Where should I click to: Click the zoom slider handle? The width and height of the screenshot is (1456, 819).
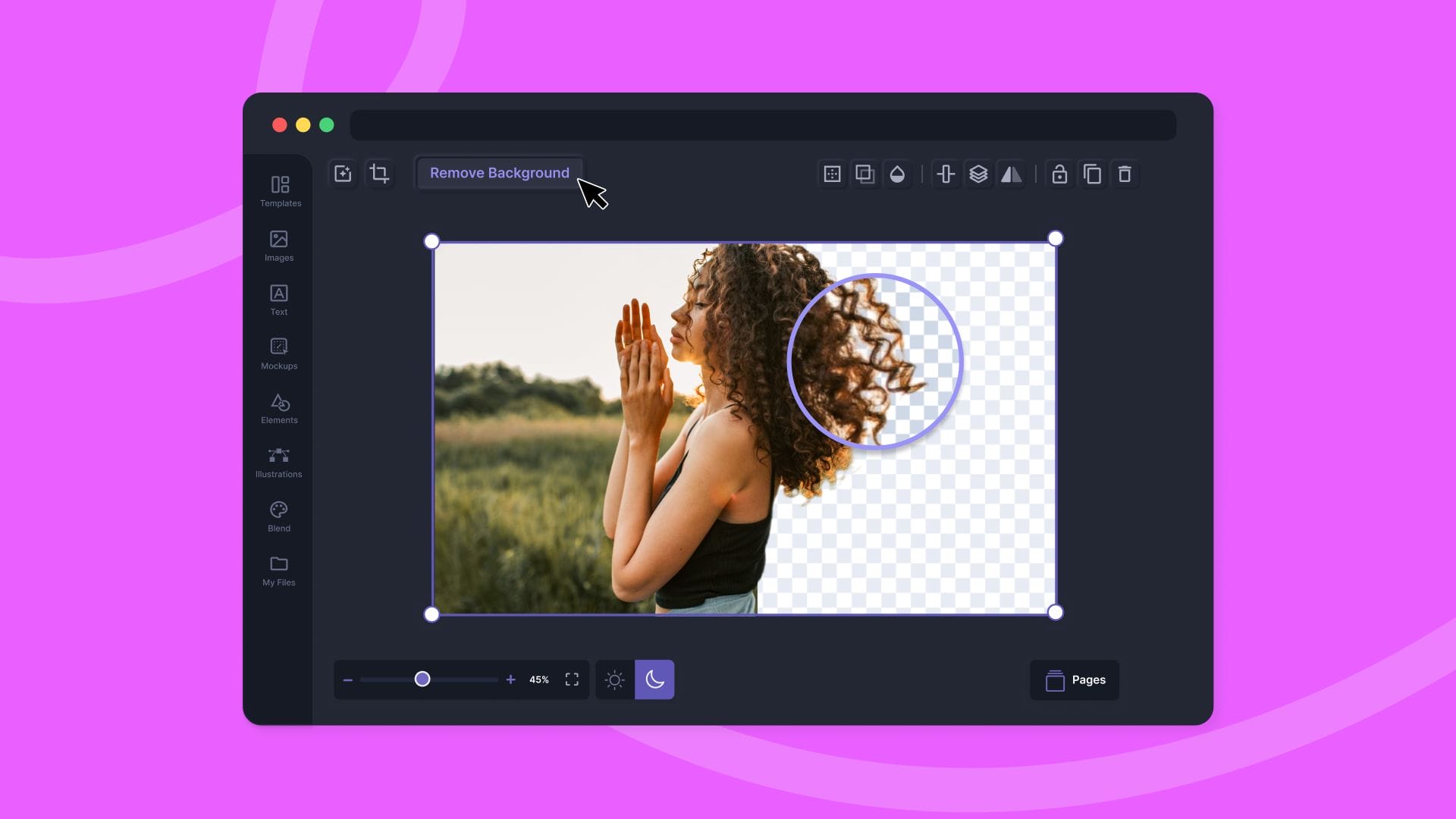coord(422,679)
